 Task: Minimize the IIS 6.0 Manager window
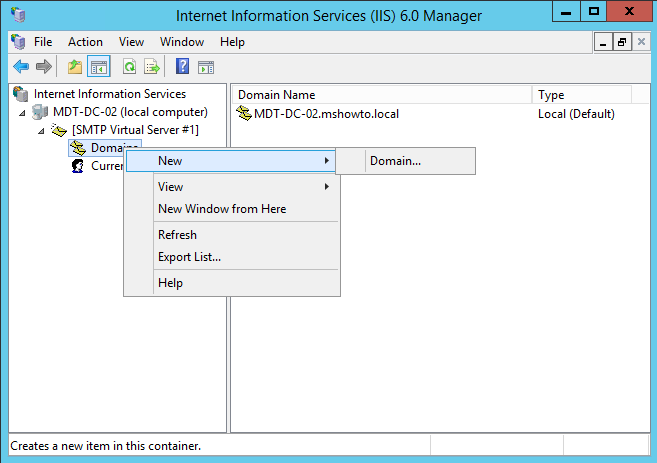[566, 12]
